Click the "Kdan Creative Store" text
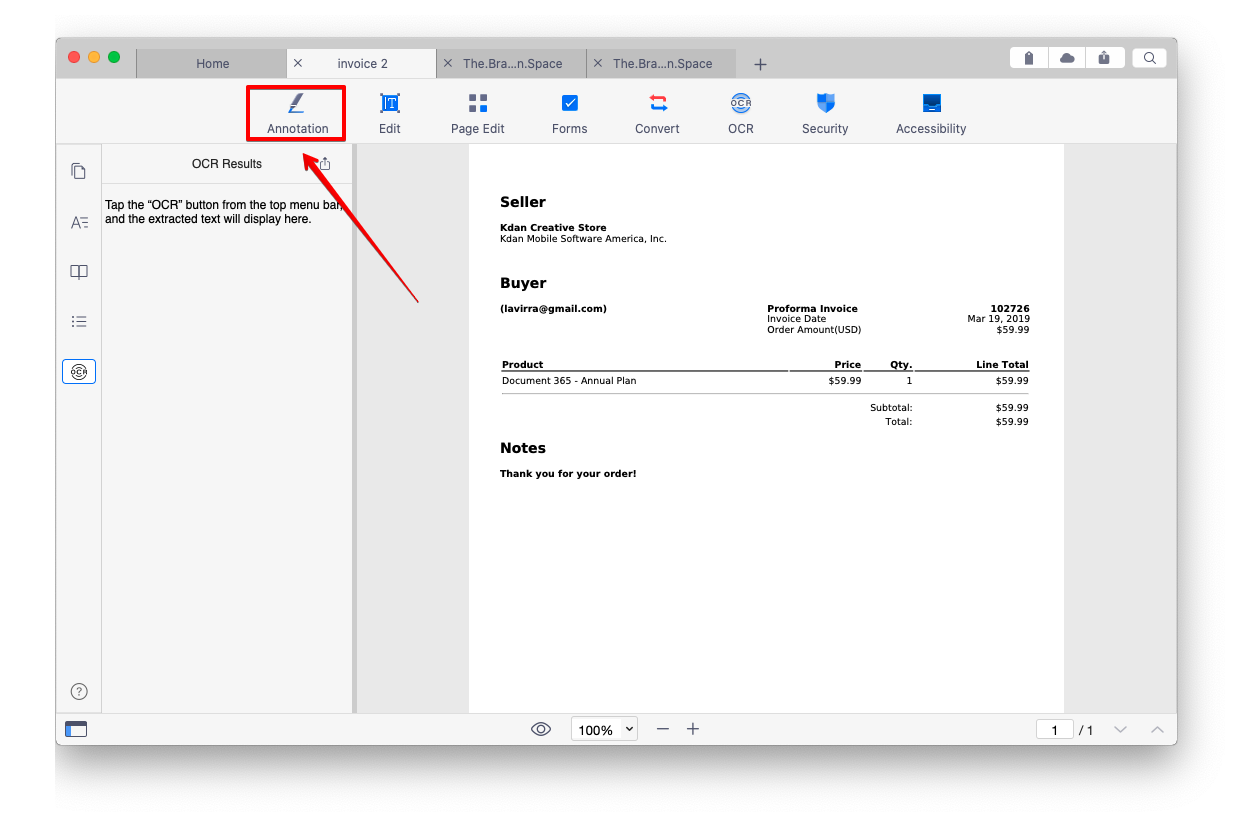Image resolution: width=1233 pixels, height=819 pixels. click(x=553, y=228)
